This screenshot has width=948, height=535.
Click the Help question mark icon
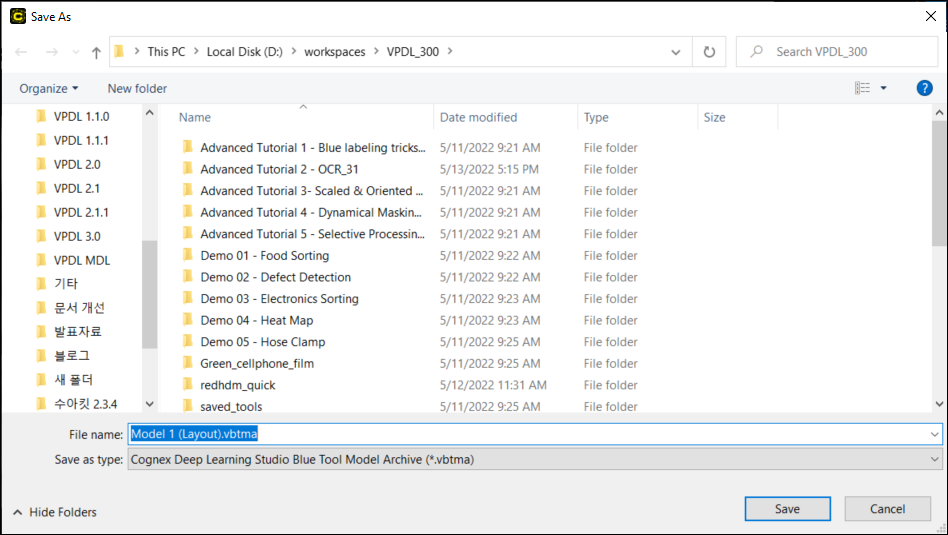924,88
